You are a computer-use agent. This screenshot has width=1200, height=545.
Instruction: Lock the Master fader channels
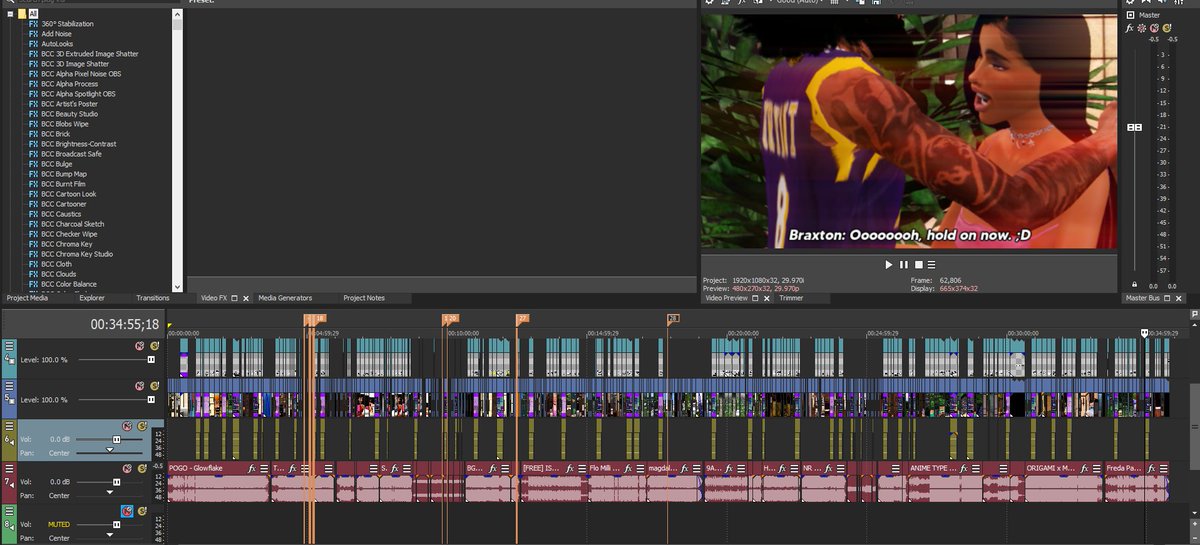pyautogui.click(x=1134, y=285)
